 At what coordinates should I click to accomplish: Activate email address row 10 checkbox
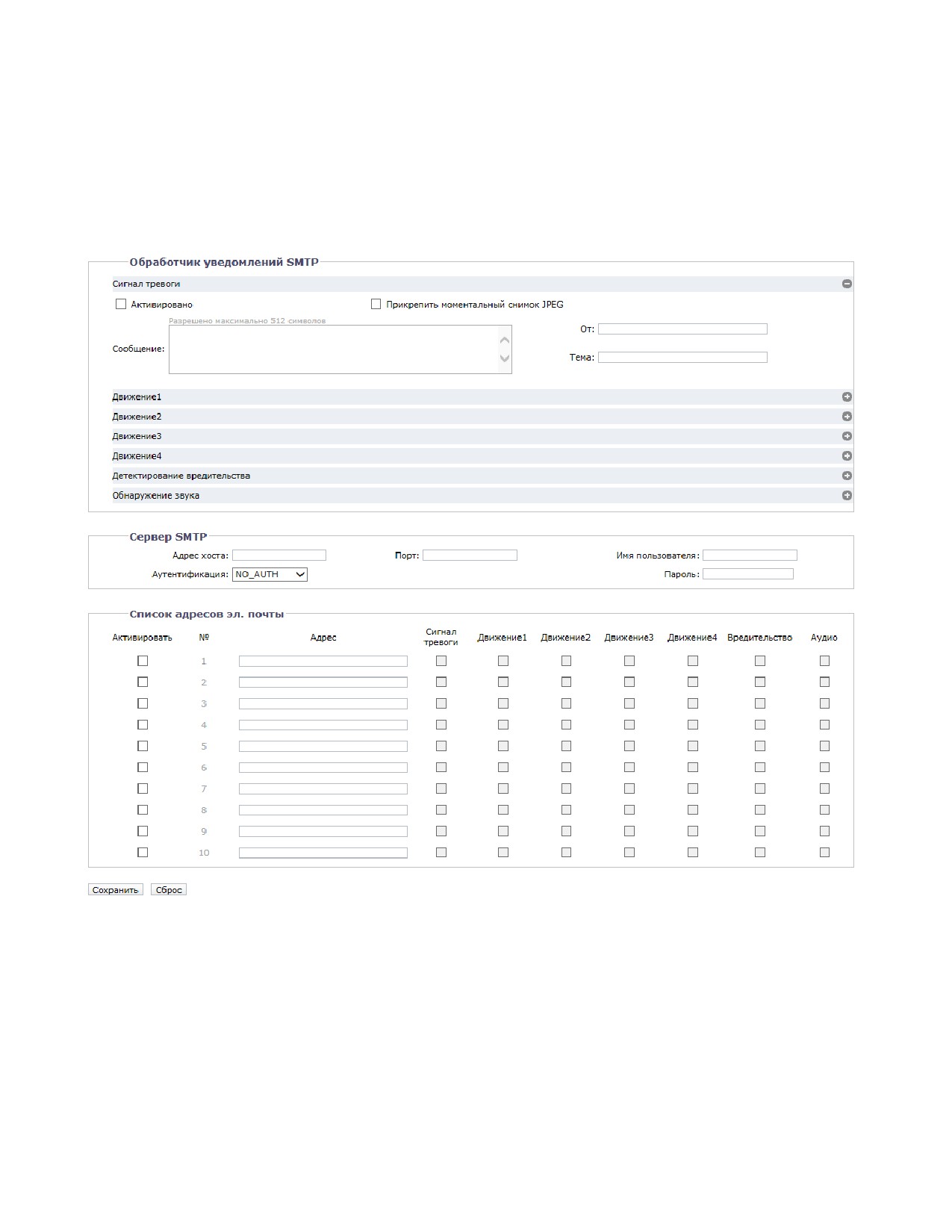pyautogui.click(x=143, y=852)
